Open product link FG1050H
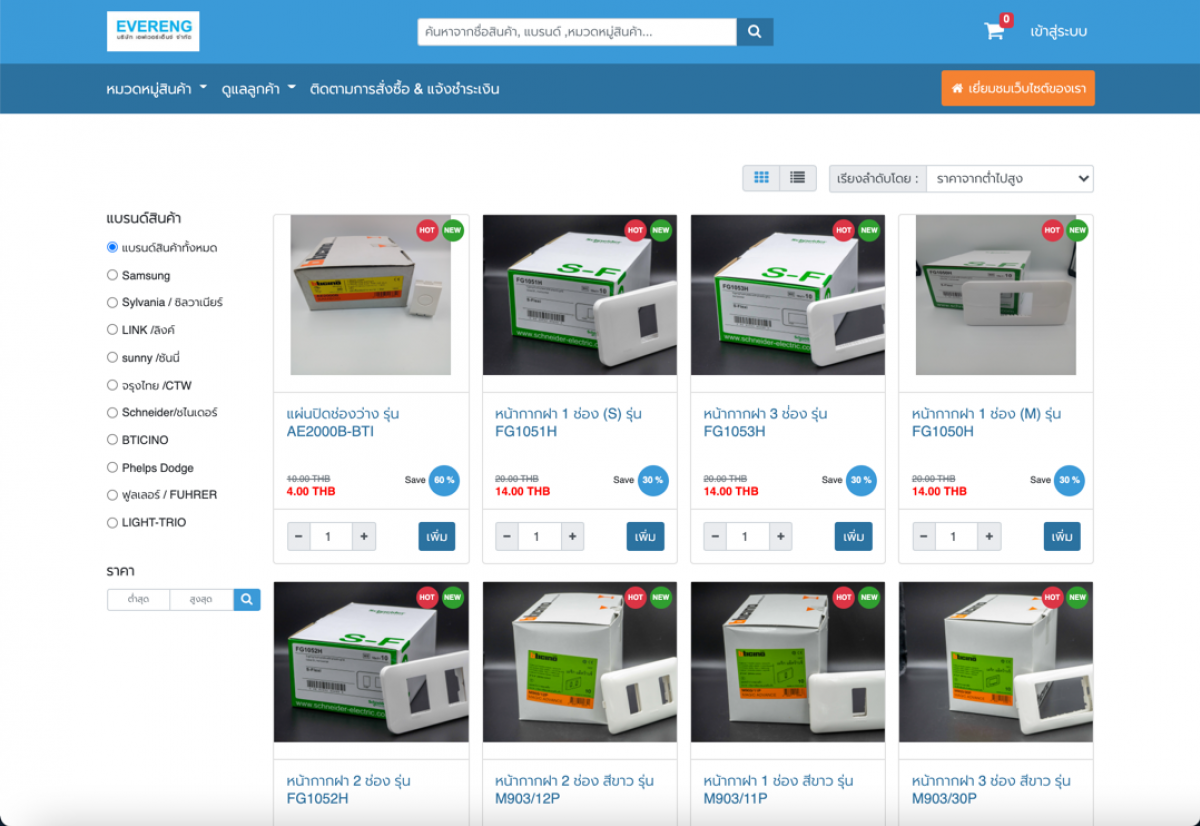Screen dimensions: 1200x826 pyautogui.click(x=986, y=423)
